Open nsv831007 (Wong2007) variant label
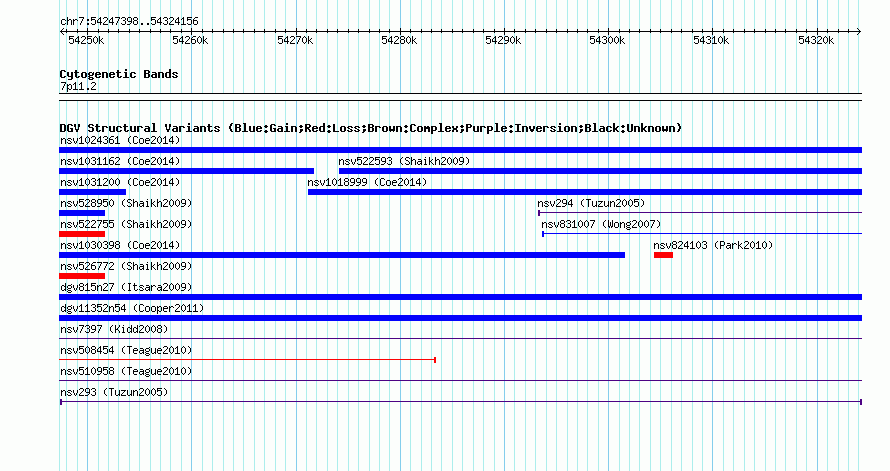The image size is (890, 471). (x=601, y=224)
